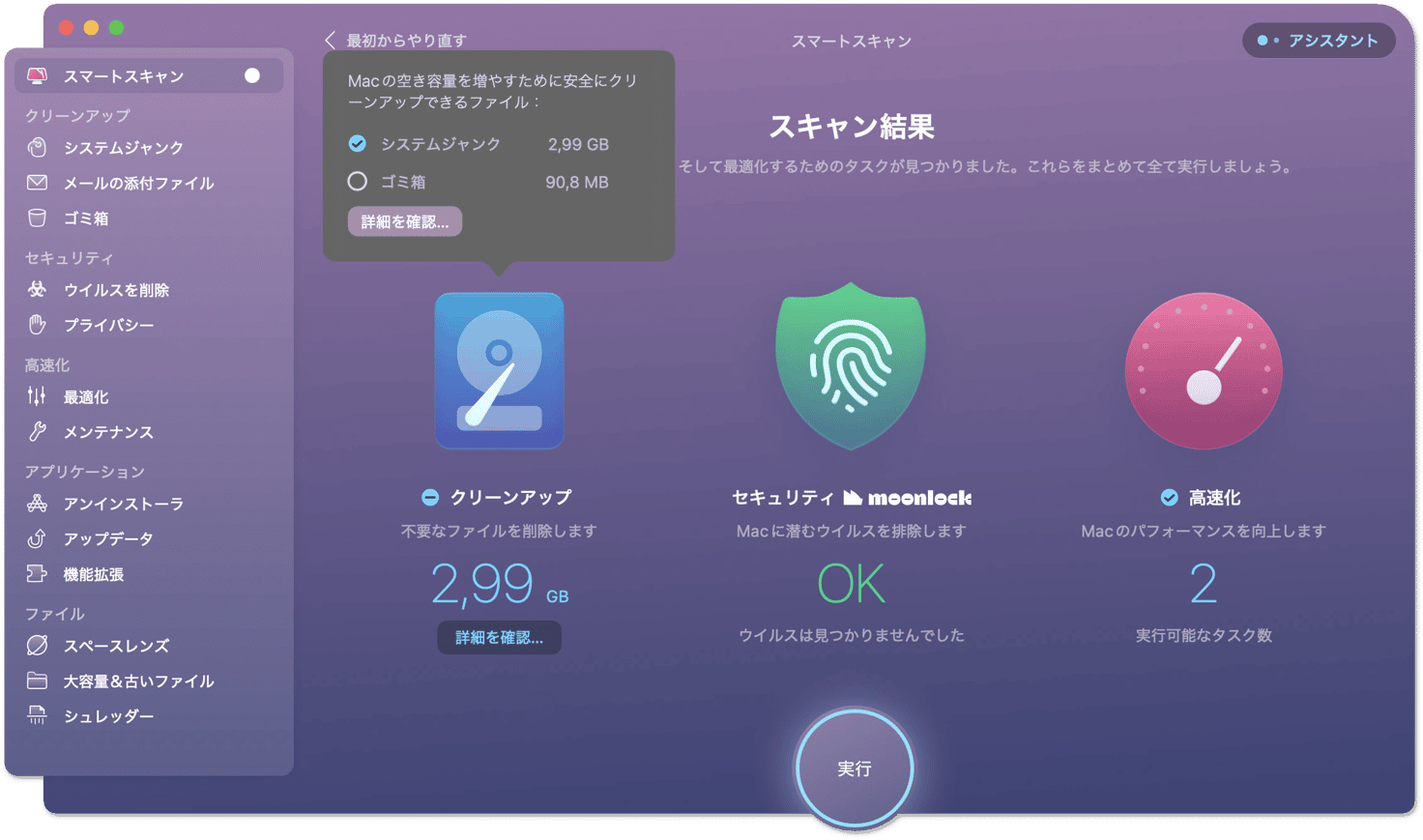1423x840 pixels.
Task: Click the large hard drive cleanup icon
Action: coord(499,370)
